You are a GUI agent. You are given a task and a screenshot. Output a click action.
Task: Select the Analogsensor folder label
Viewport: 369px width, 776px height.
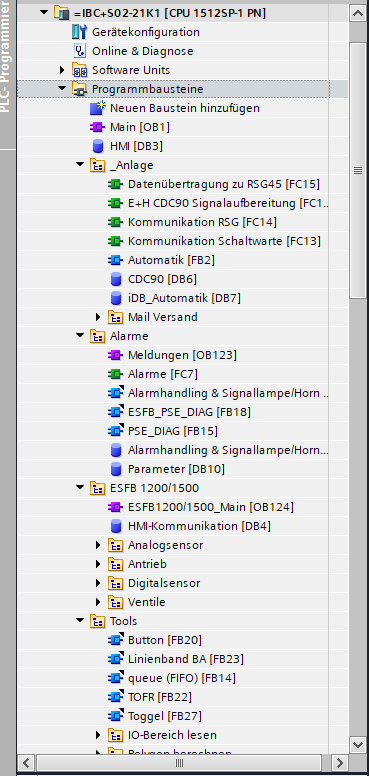coord(165,545)
